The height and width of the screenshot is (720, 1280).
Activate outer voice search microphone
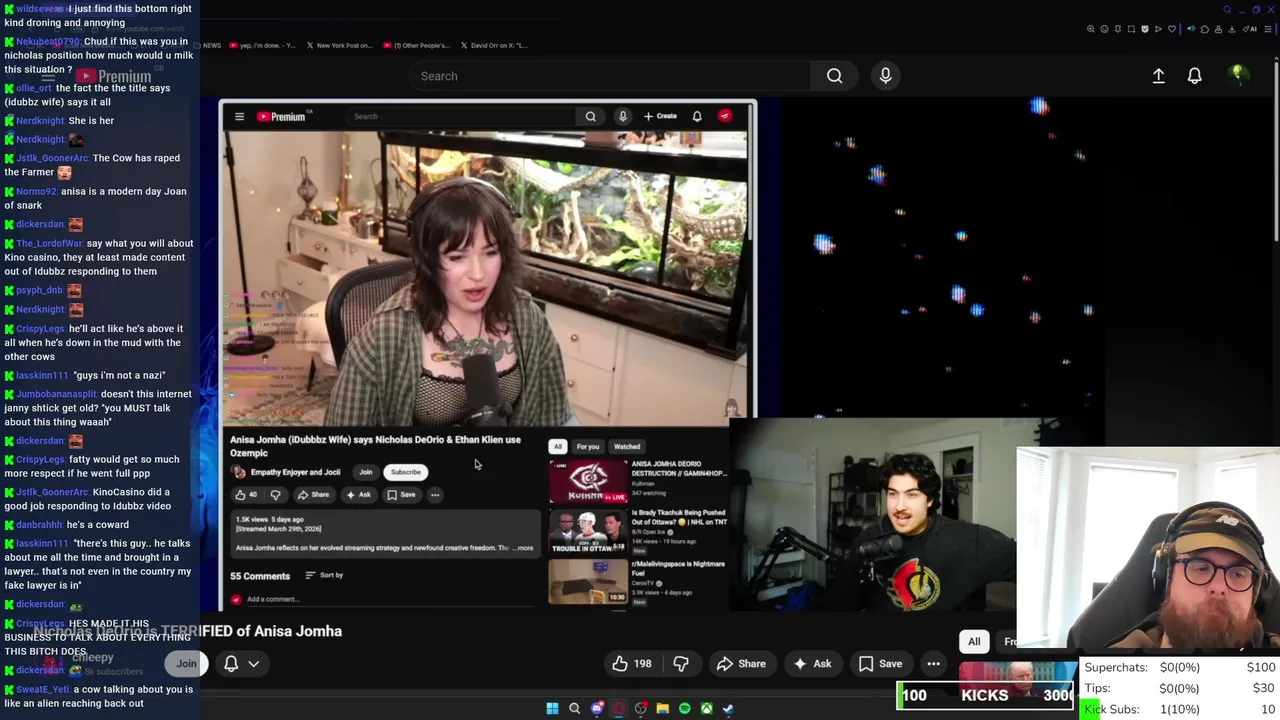[x=885, y=76]
